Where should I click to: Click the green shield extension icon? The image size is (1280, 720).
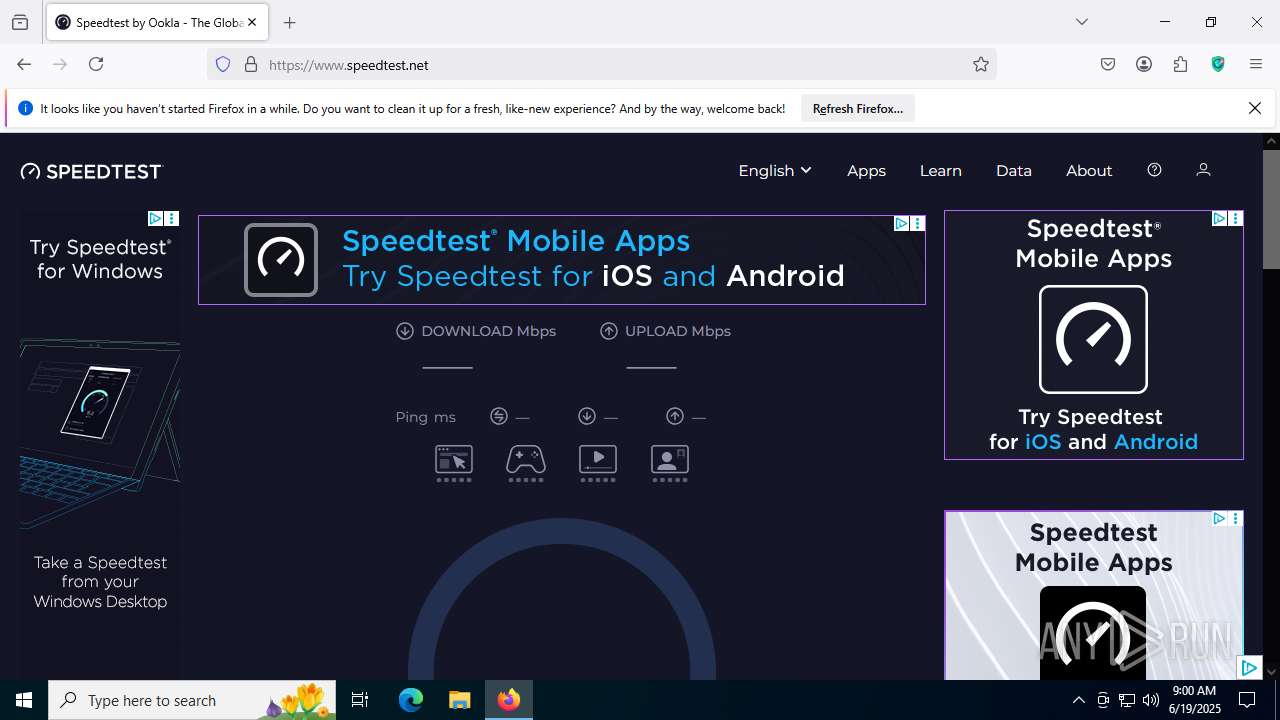pyautogui.click(x=1218, y=64)
